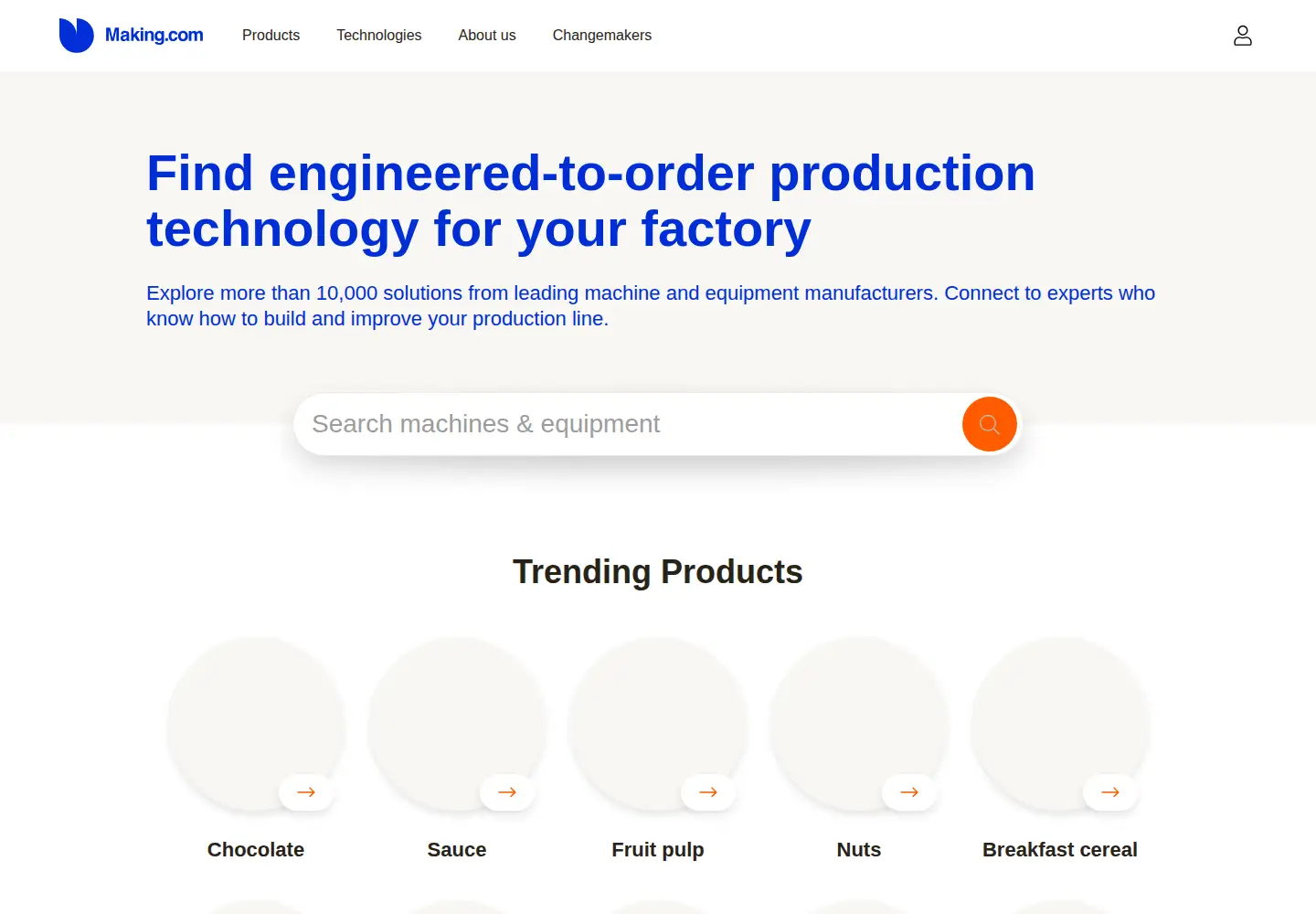This screenshot has height=914, width=1316.
Task: Go to About us page
Action: pos(487,36)
